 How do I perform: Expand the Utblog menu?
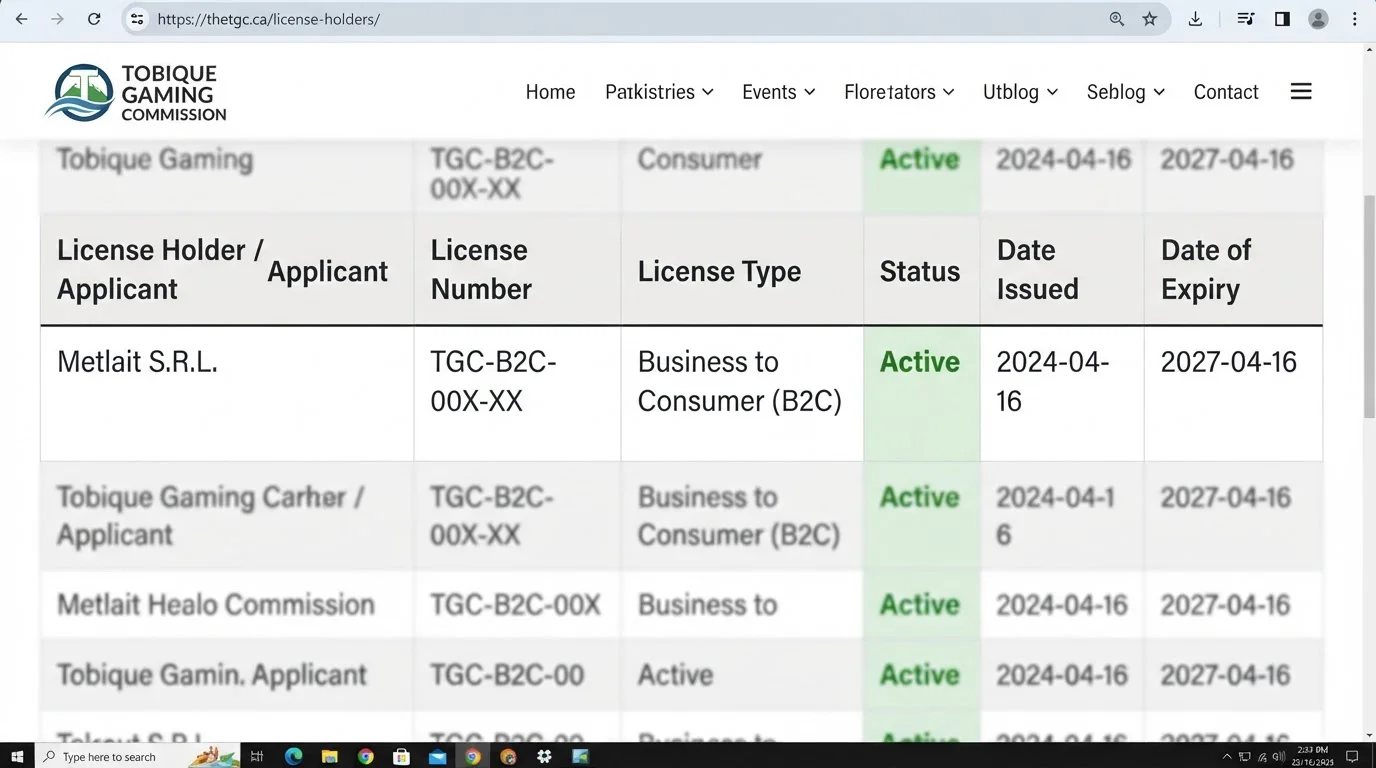pyautogui.click(x=1020, y=92)
